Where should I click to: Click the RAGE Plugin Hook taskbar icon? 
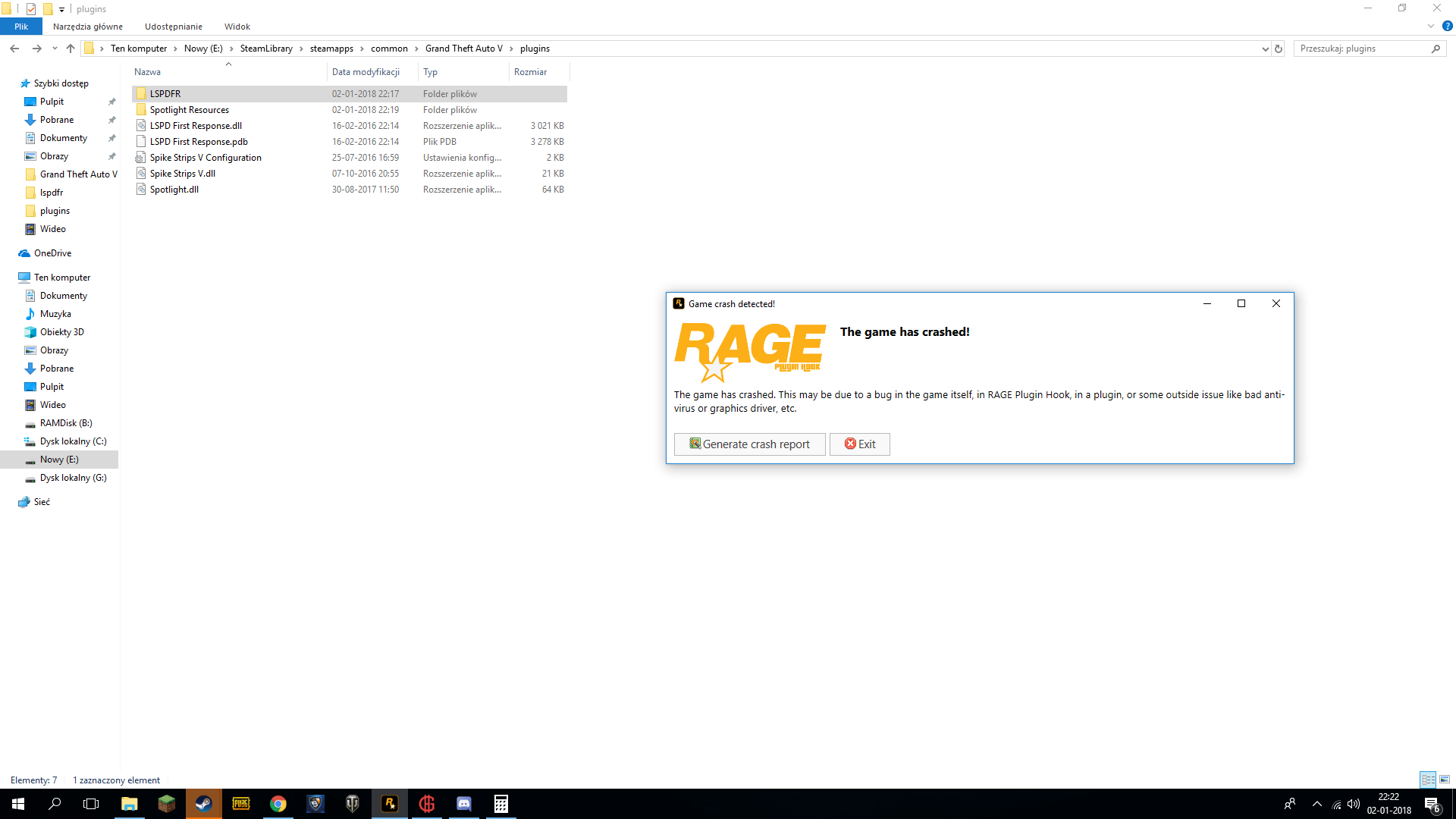(x=390, y=804)
